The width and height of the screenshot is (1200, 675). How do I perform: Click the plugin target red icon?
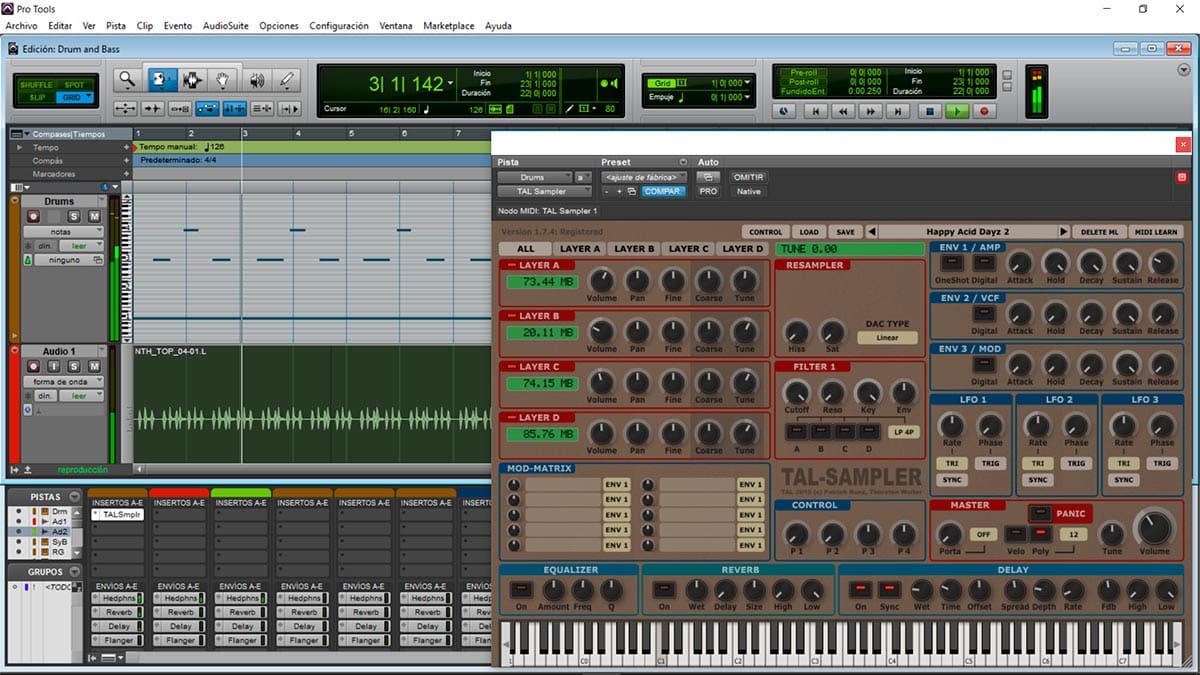[x=1181, y=177]
